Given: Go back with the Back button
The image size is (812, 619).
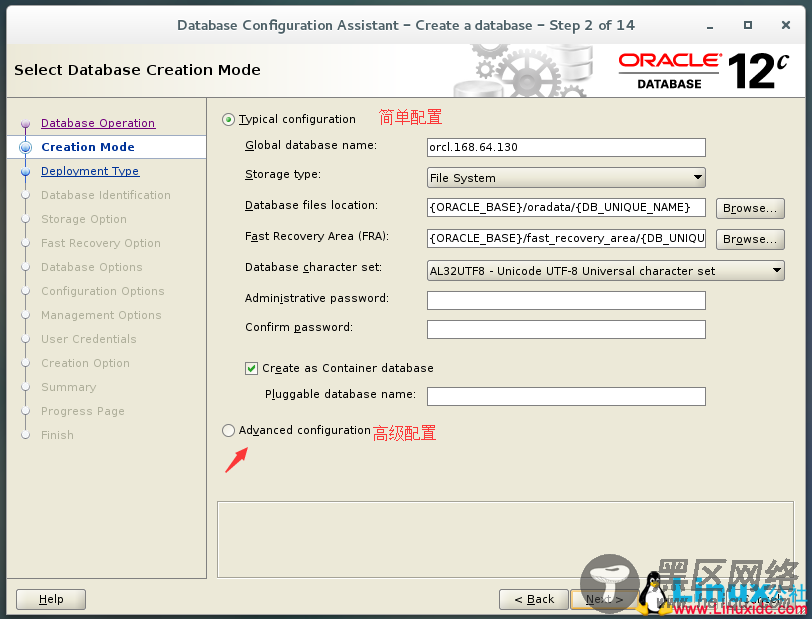Looking at the screenshot, I should tap(534, 599).
